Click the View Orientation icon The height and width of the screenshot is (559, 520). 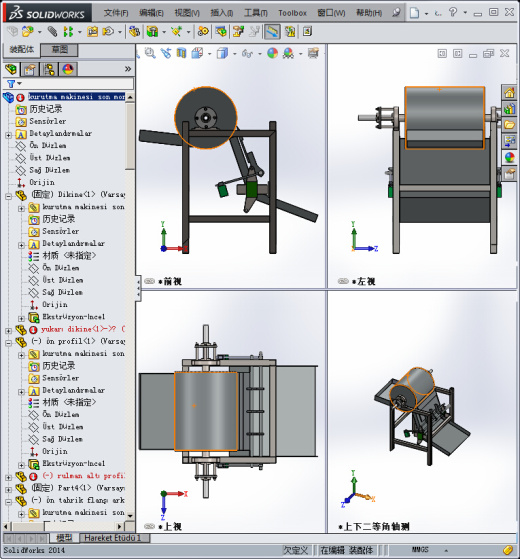[197, 53]
